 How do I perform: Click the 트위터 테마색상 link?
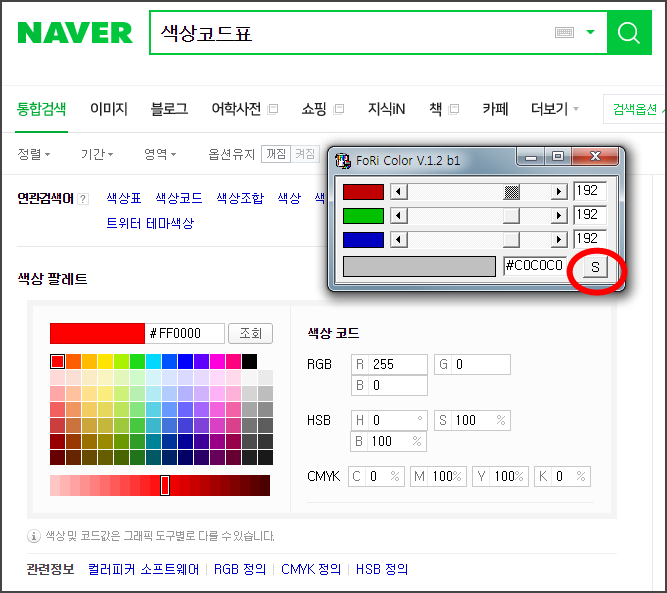[x=150, y=223]
